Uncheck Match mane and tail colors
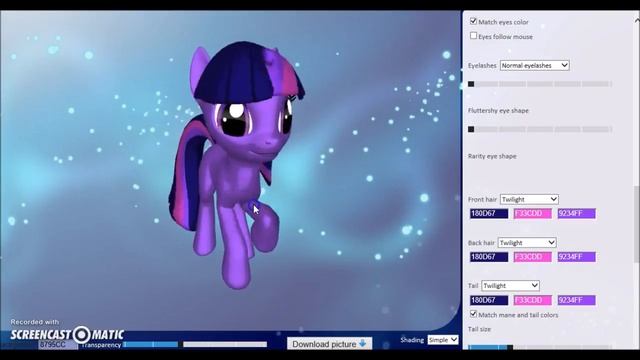 tap(473, 314)
